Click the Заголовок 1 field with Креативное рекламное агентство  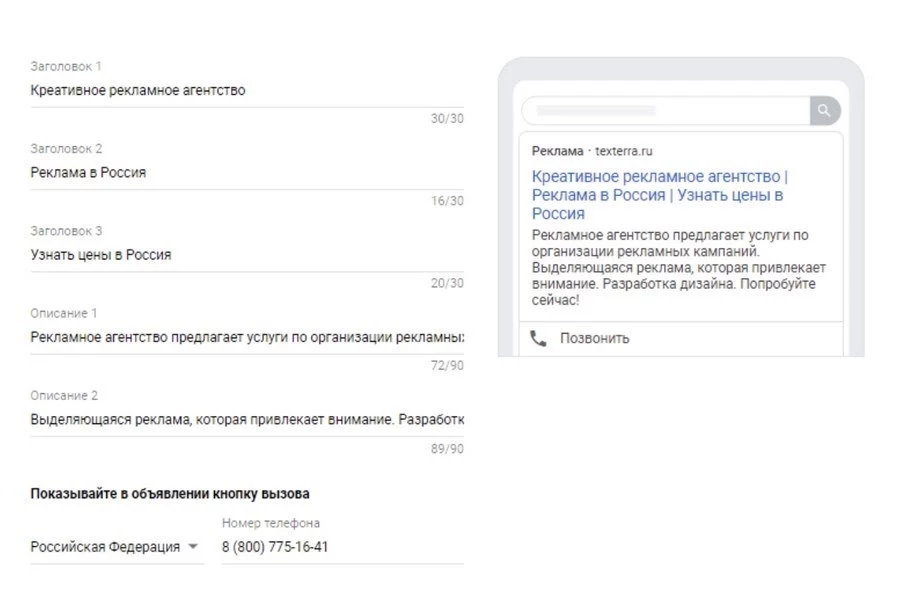(x=245, y=91)
